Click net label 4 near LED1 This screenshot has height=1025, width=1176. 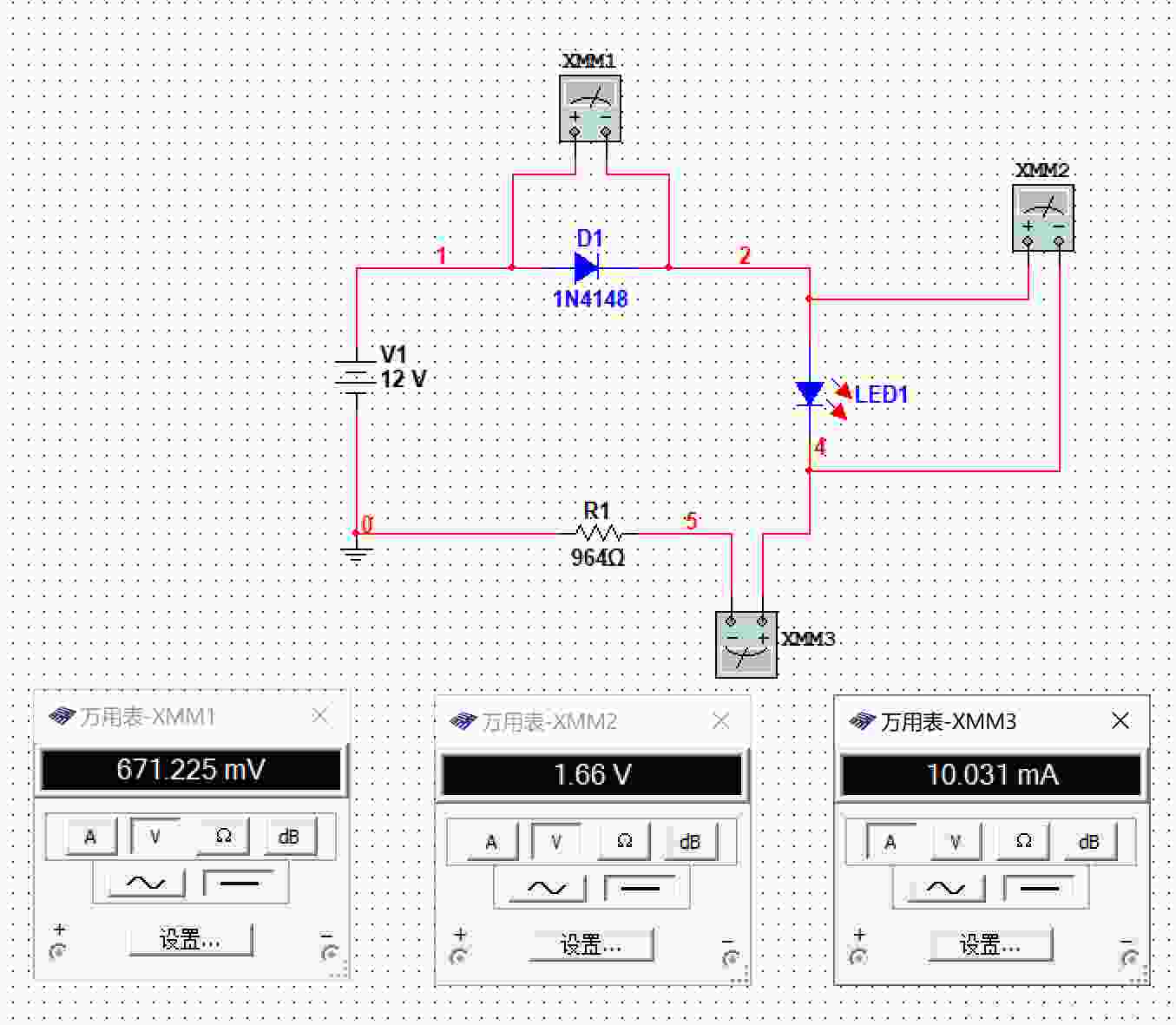coord(820,447)
